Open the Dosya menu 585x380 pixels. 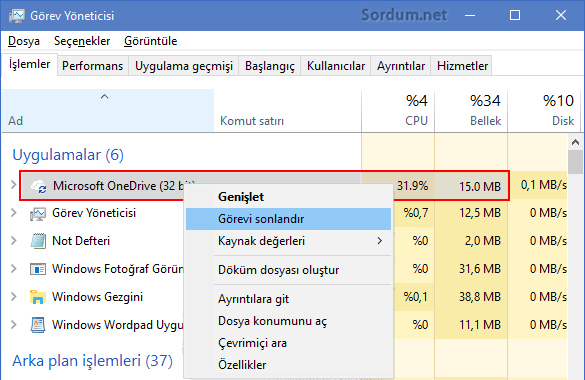[24, 41]
